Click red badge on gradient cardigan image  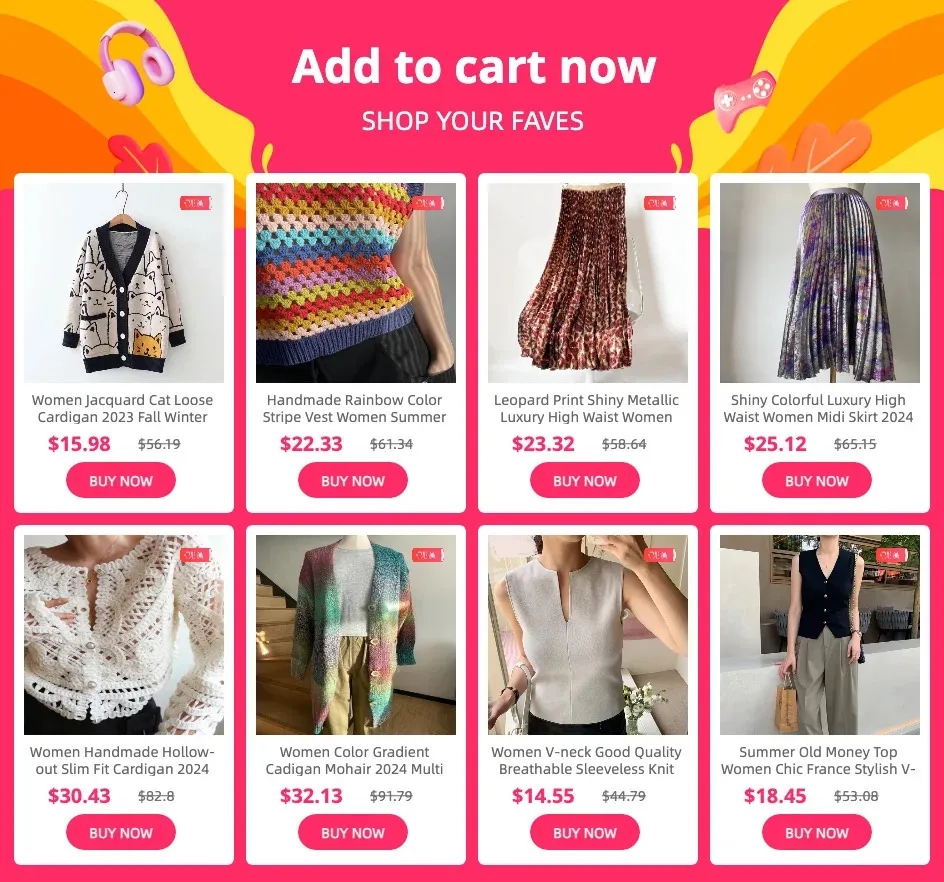(x=428, y=554)
